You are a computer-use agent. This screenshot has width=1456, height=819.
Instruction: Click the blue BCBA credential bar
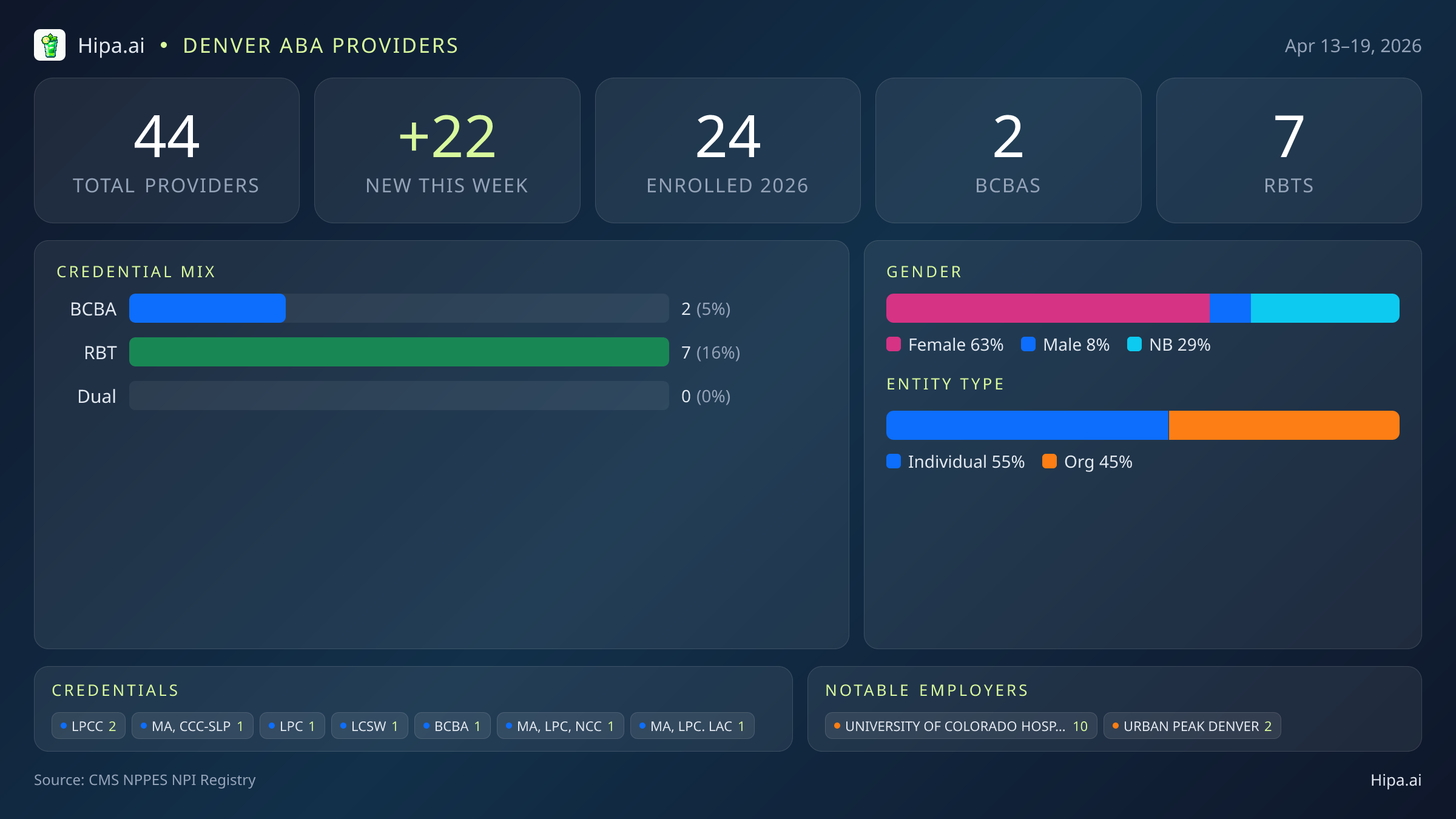207,309
